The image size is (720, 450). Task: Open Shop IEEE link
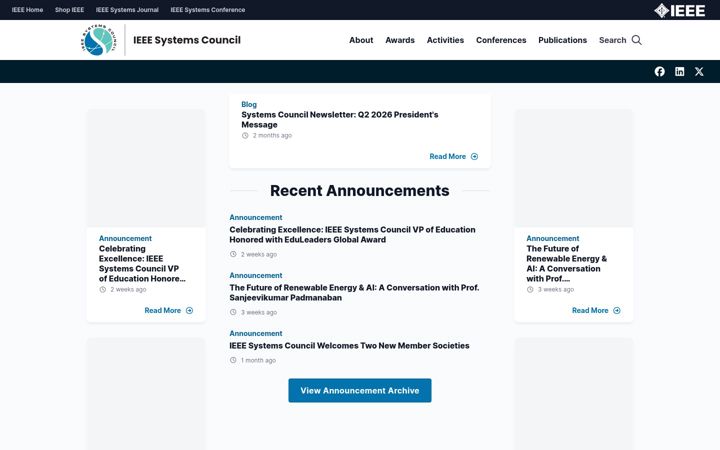(69, 10)
